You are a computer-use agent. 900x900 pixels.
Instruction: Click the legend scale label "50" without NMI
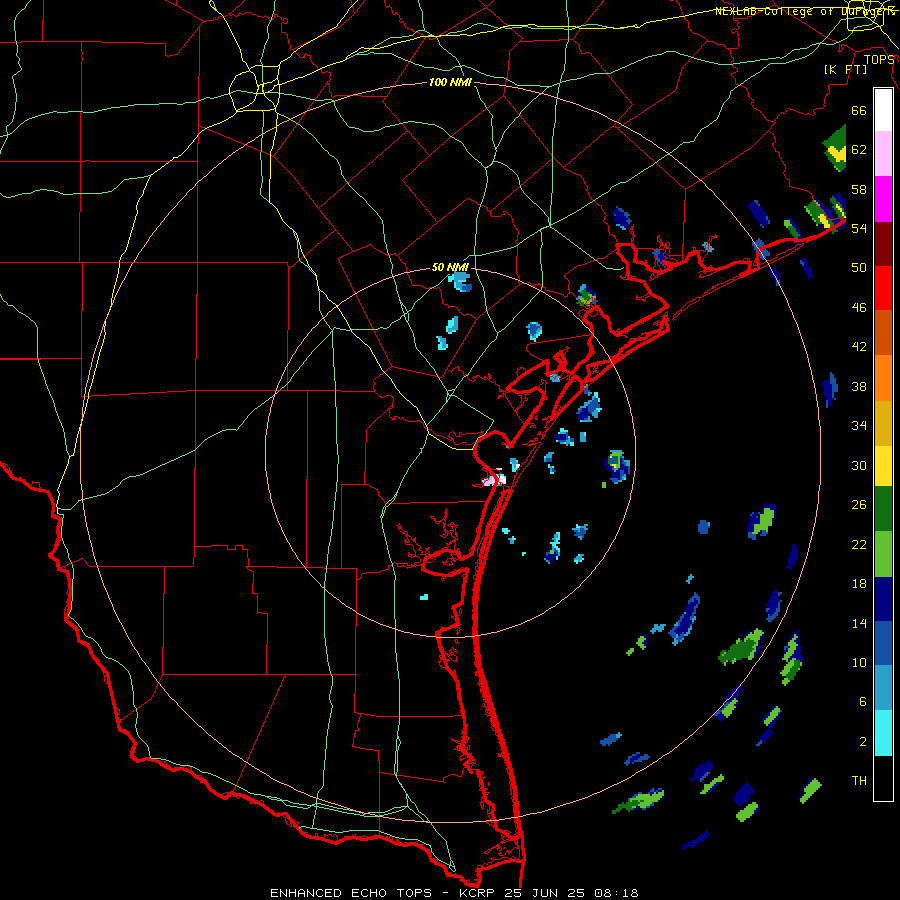[859, 268]
